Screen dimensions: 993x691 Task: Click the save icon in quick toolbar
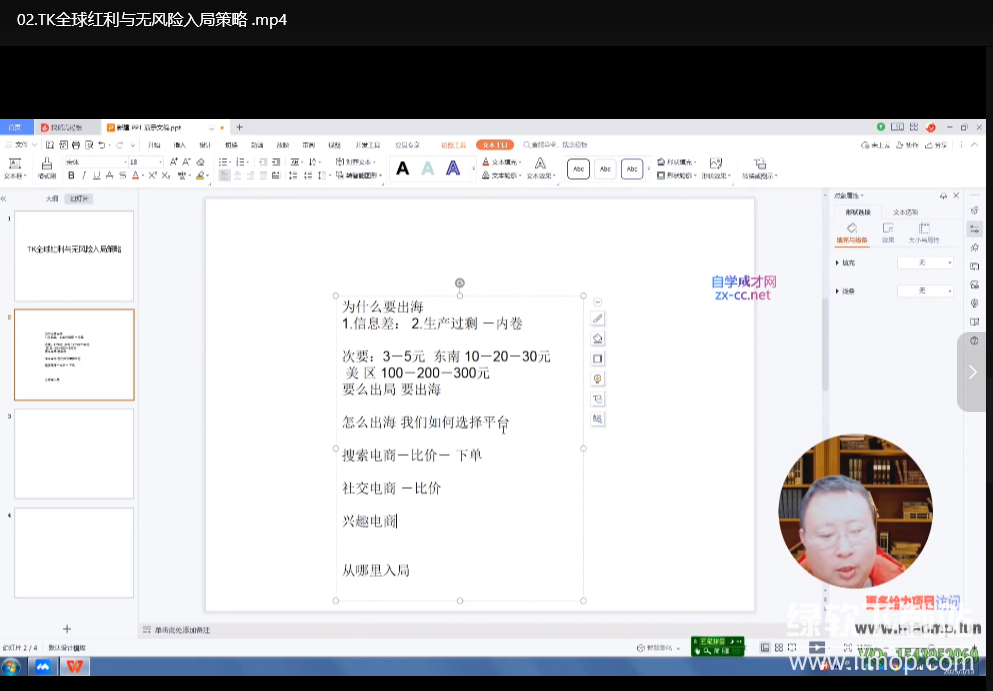pos(50,145)
